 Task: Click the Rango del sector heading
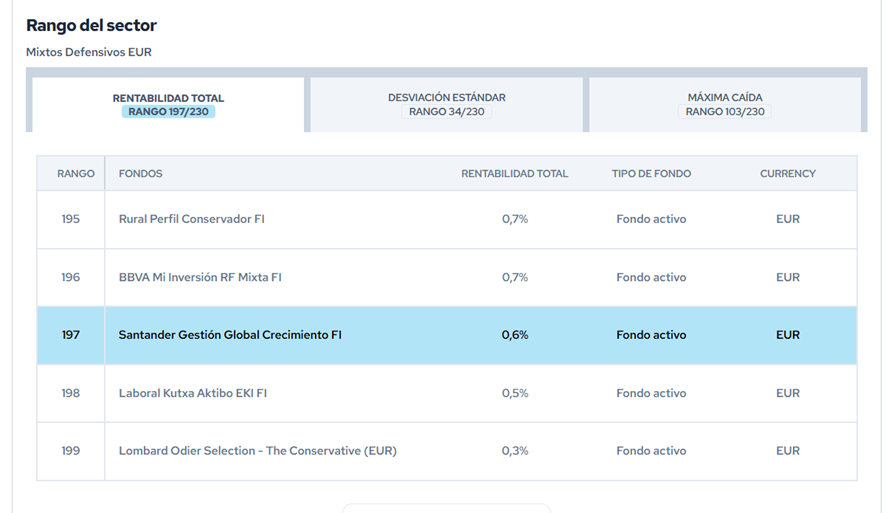91,25
